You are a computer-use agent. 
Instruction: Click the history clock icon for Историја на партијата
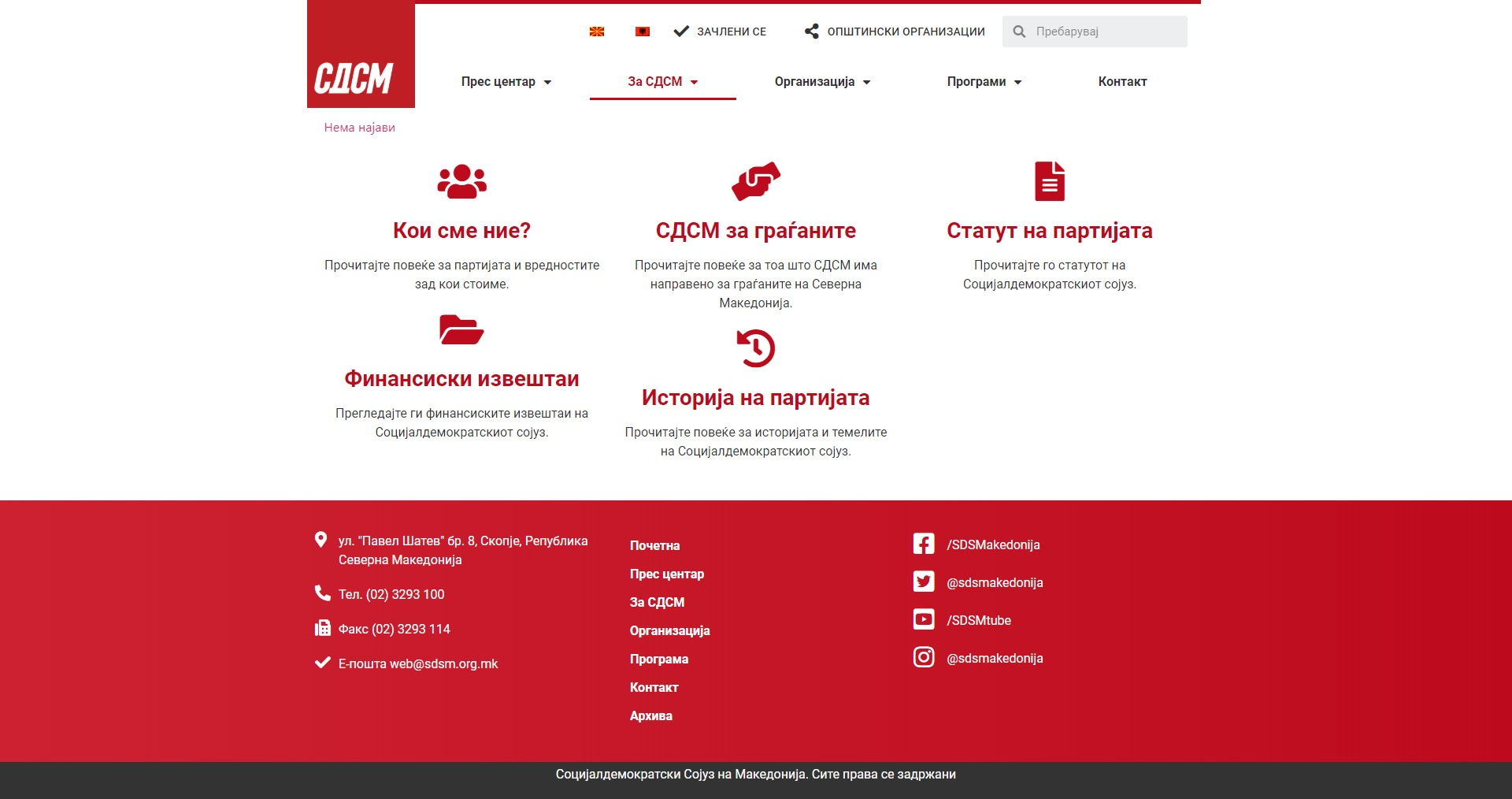coord(755,348)
